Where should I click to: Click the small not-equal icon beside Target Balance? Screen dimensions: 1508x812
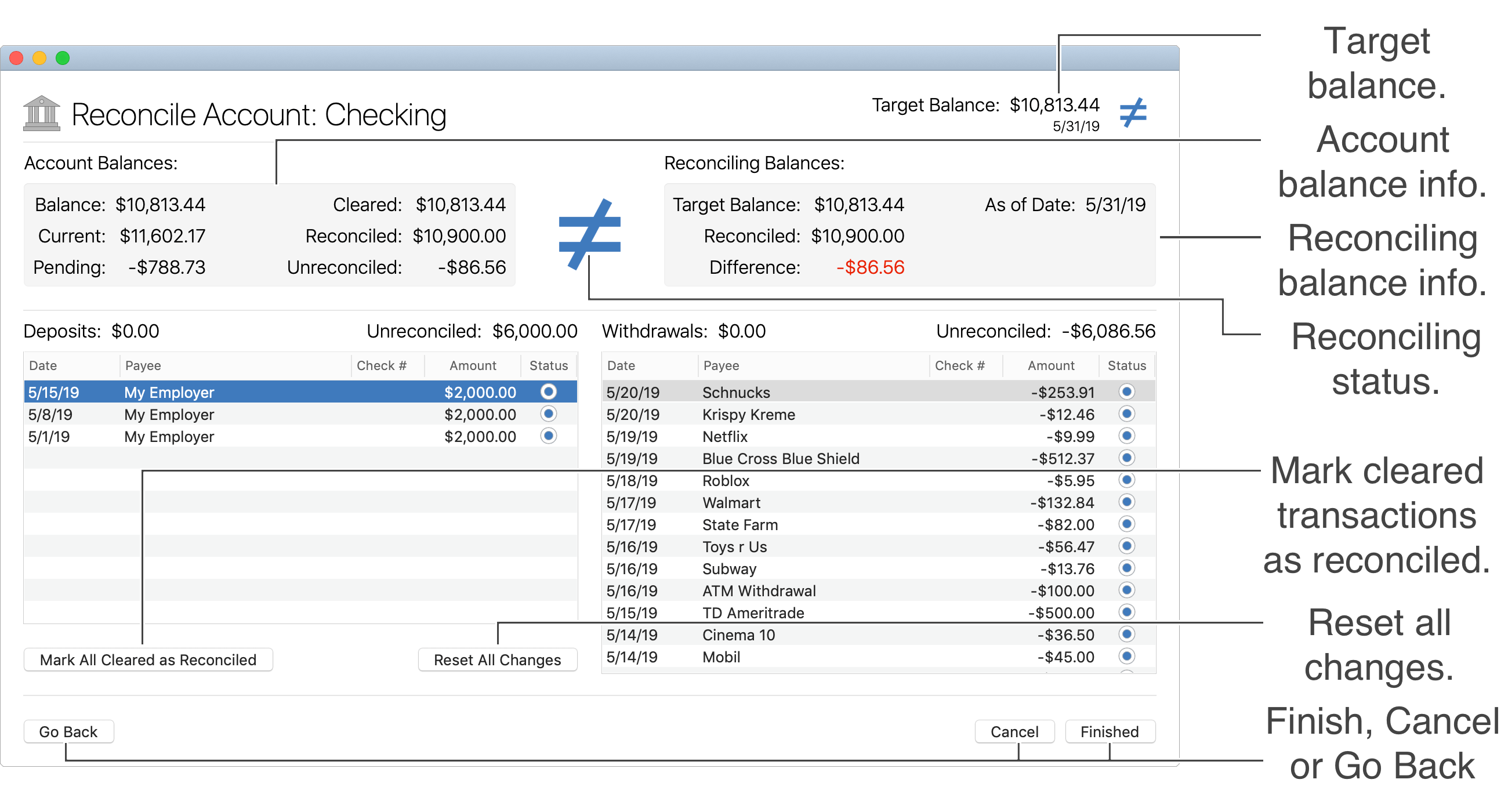click(x=1132, y=113)
